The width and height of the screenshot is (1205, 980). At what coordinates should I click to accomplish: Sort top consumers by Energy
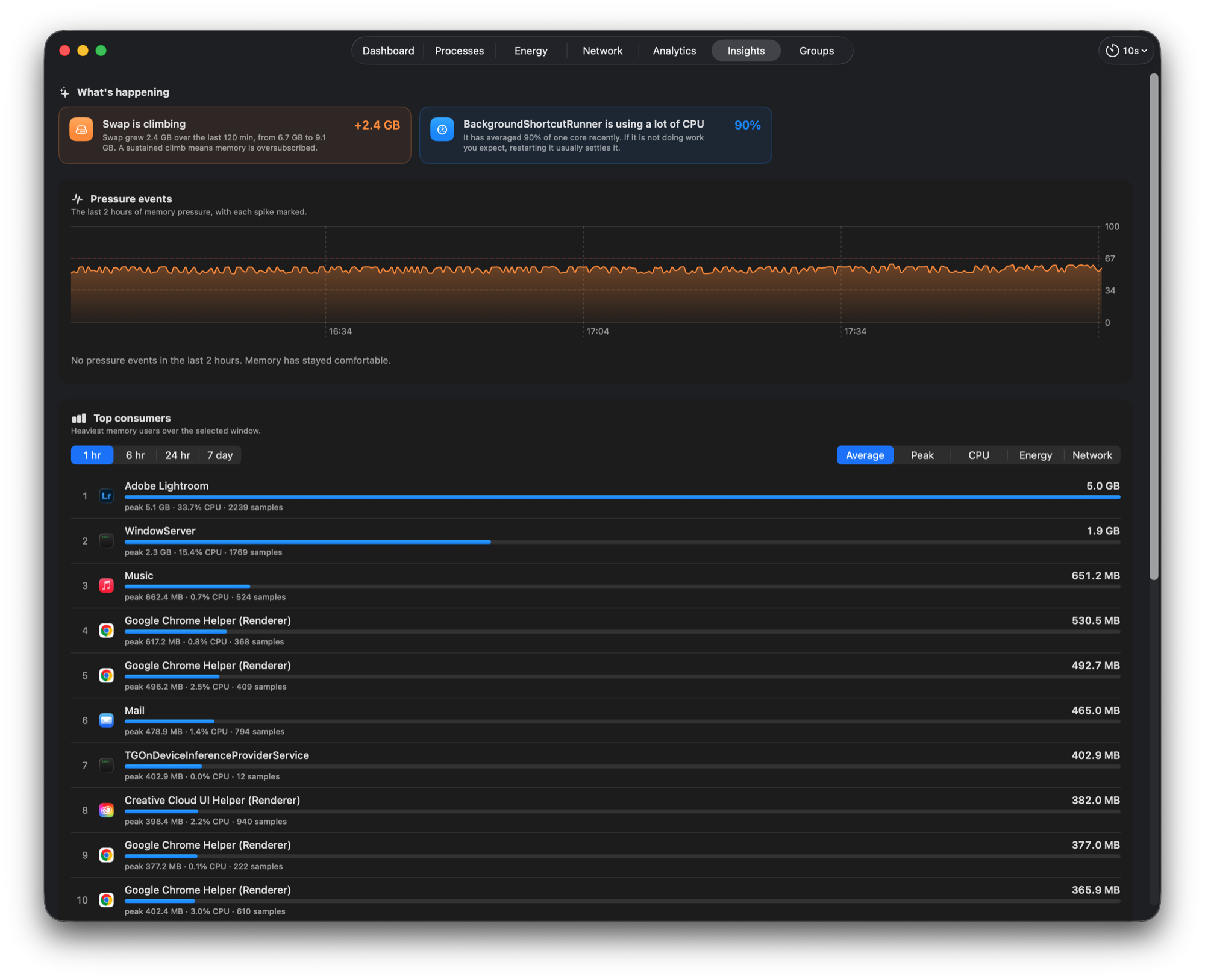point(1036,455)
